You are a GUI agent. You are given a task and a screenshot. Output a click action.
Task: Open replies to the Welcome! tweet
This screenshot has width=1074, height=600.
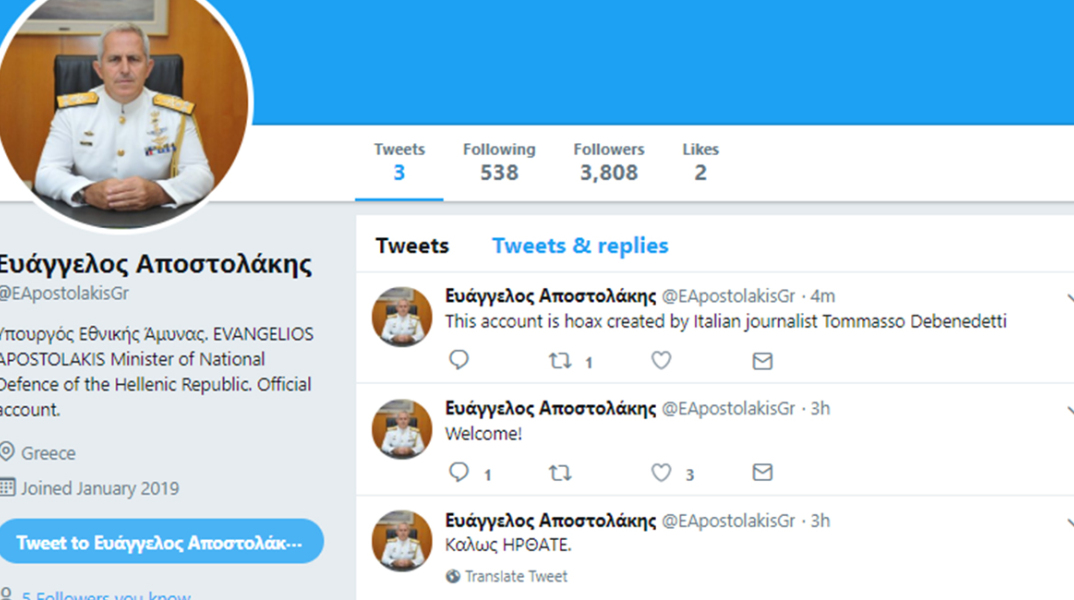tap(458, 472)
